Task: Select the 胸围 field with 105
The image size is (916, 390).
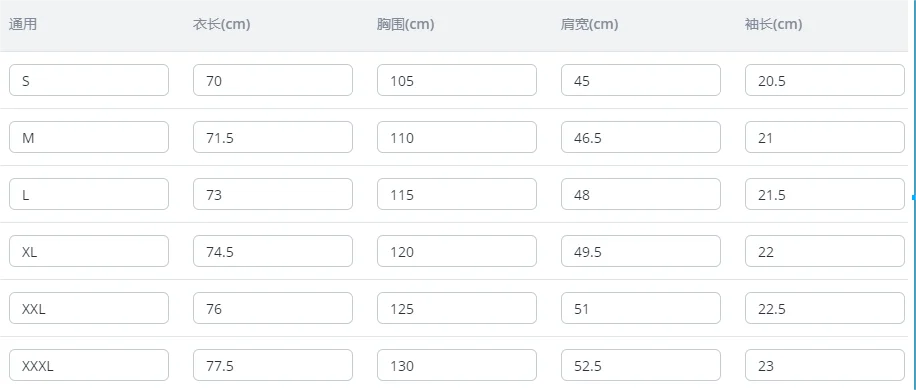Action: pos(457,80)
